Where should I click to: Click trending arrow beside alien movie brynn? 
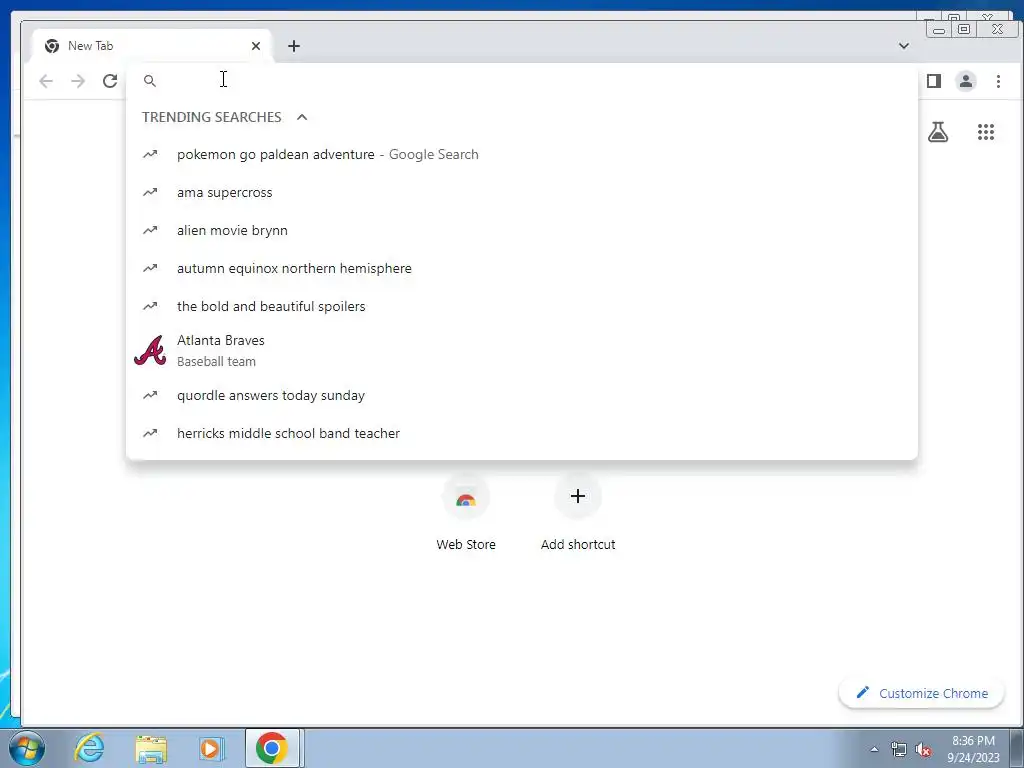pyautogui.click(x=150, y=230)
